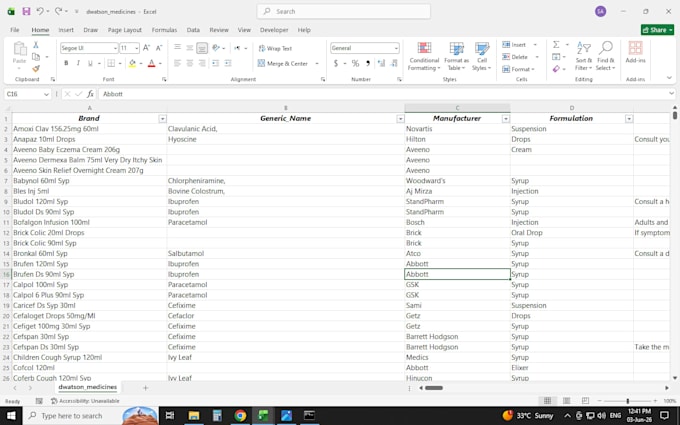Open the Format cells menu
This screenshot has height=425, width=680.
[x=518, y=69]
